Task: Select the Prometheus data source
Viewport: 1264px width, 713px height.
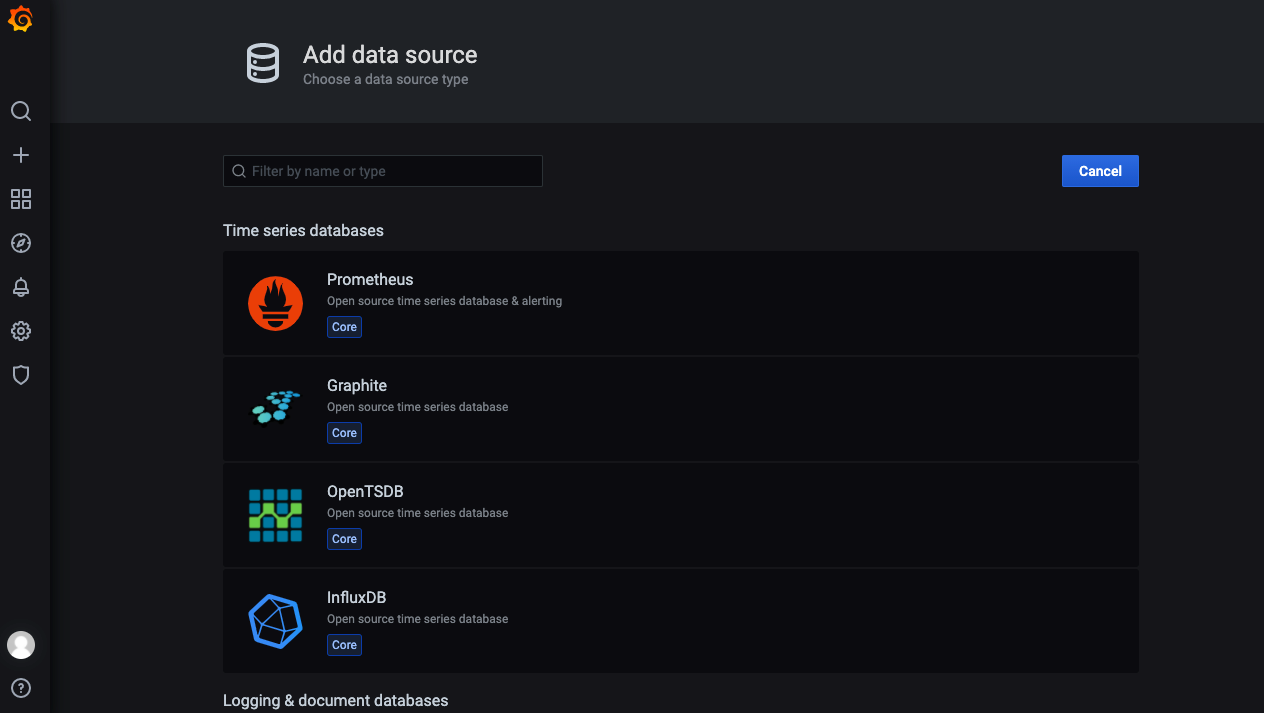Action: point(681,303)
